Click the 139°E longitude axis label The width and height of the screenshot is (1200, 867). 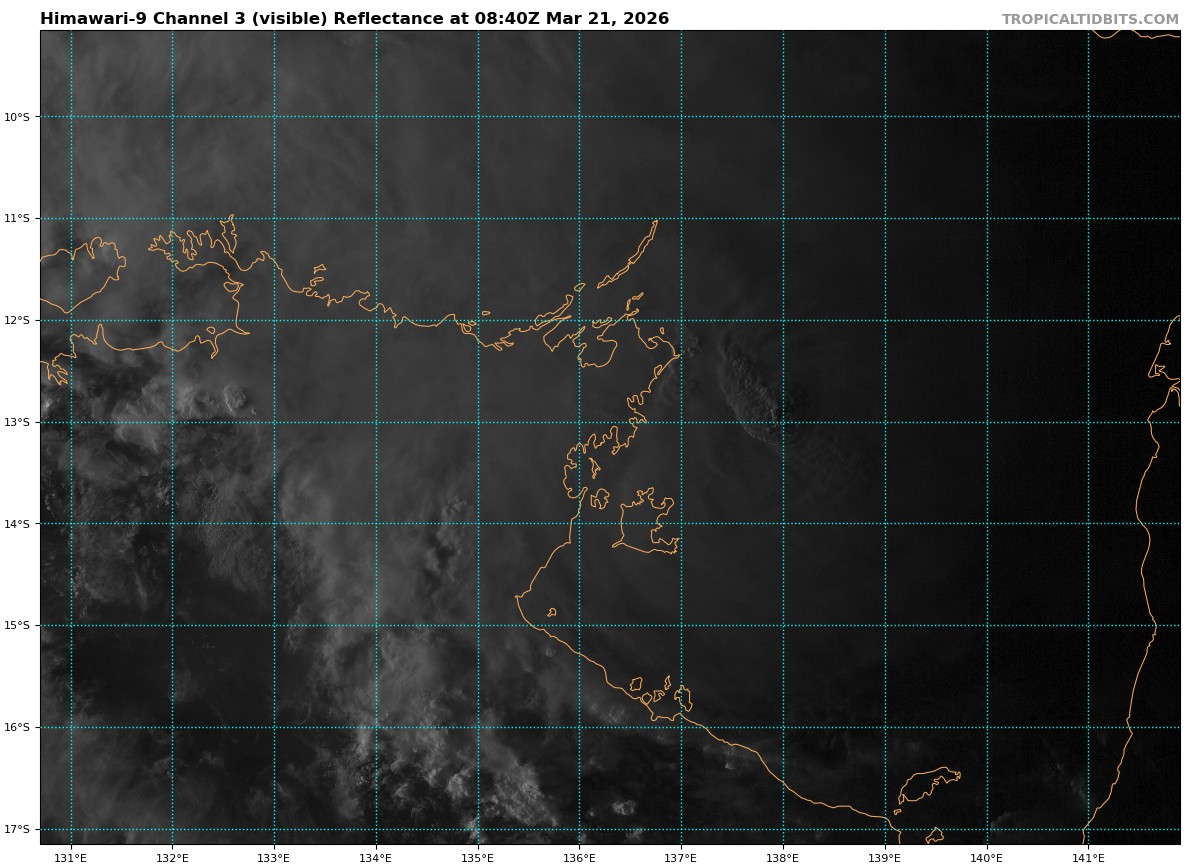[885, 857]
